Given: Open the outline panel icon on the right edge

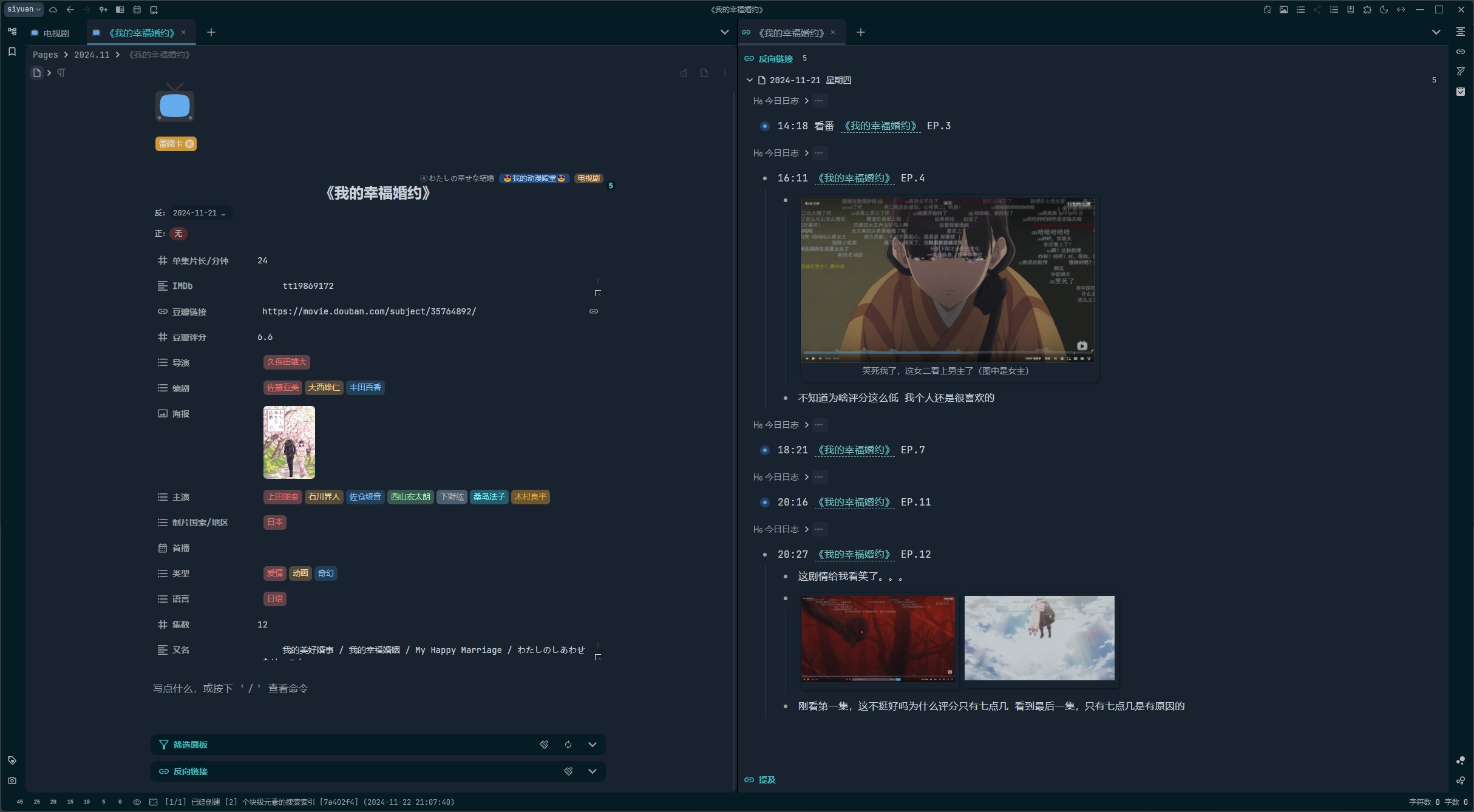Looking at the screenshot, I should (1461, 32).
